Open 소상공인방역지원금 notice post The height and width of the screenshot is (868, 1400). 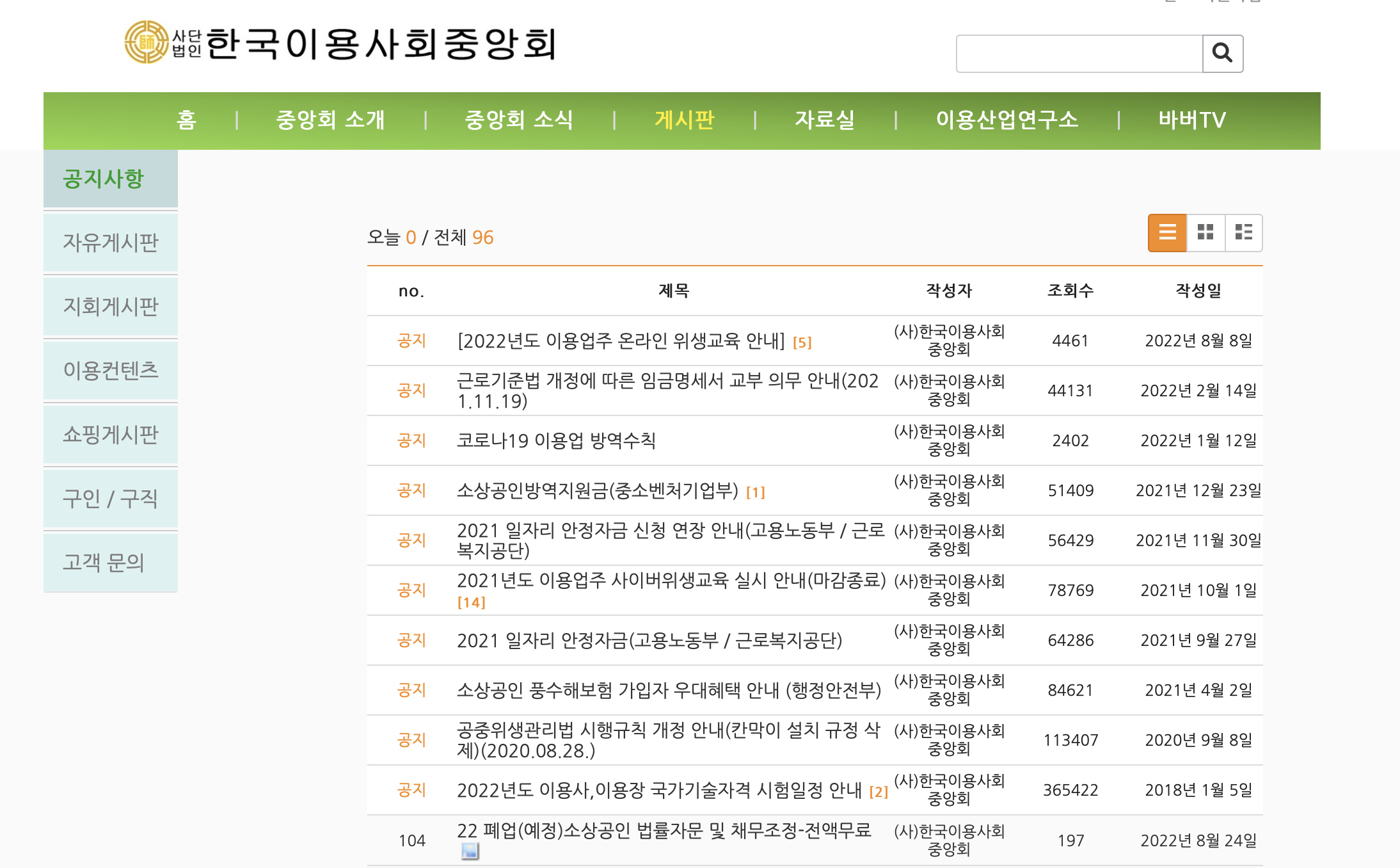597,491
